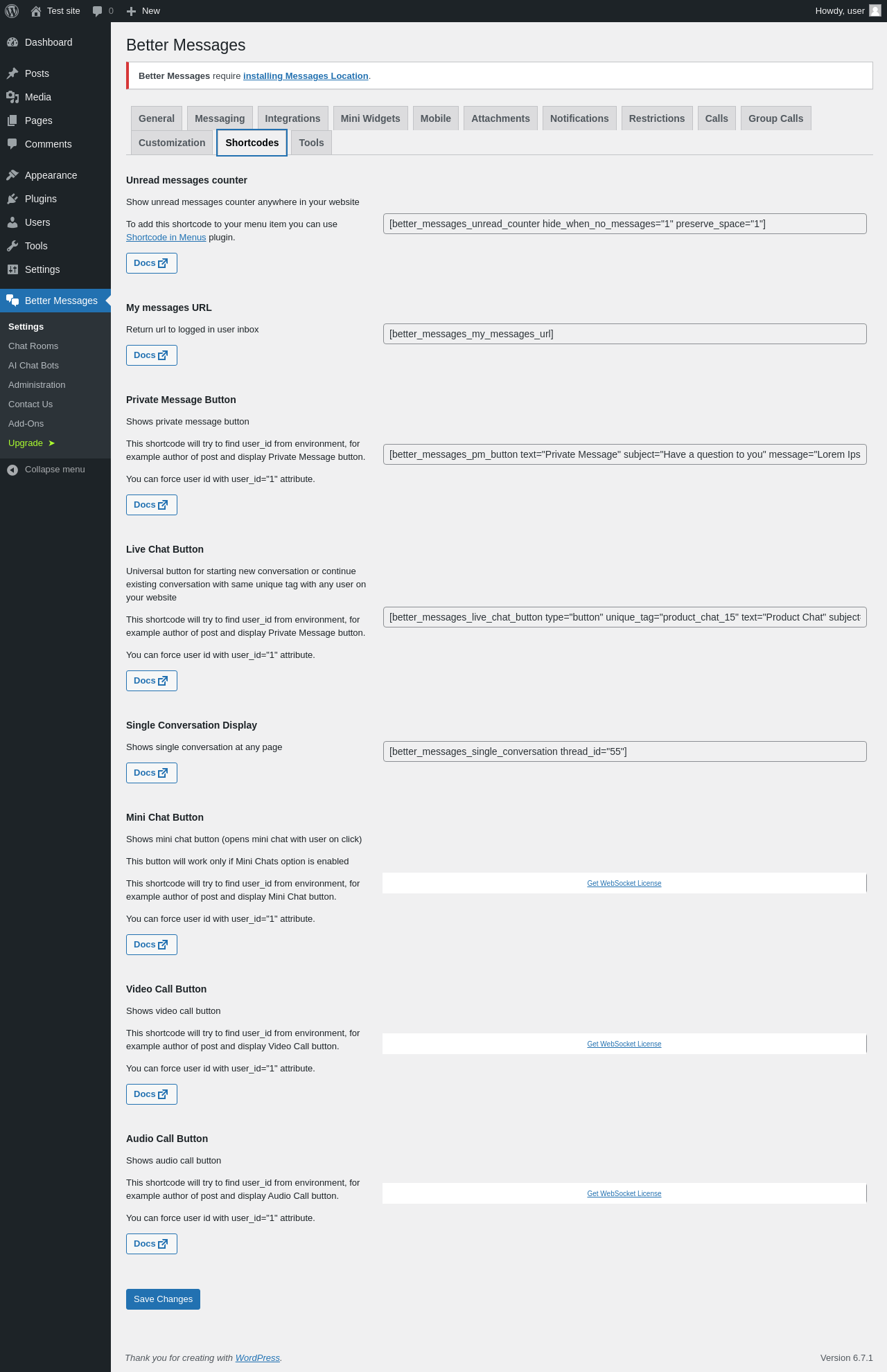This screenshot has height=1372, width=887.
Task: Open Docs for Unread messages counter
Action: [151, 263]
